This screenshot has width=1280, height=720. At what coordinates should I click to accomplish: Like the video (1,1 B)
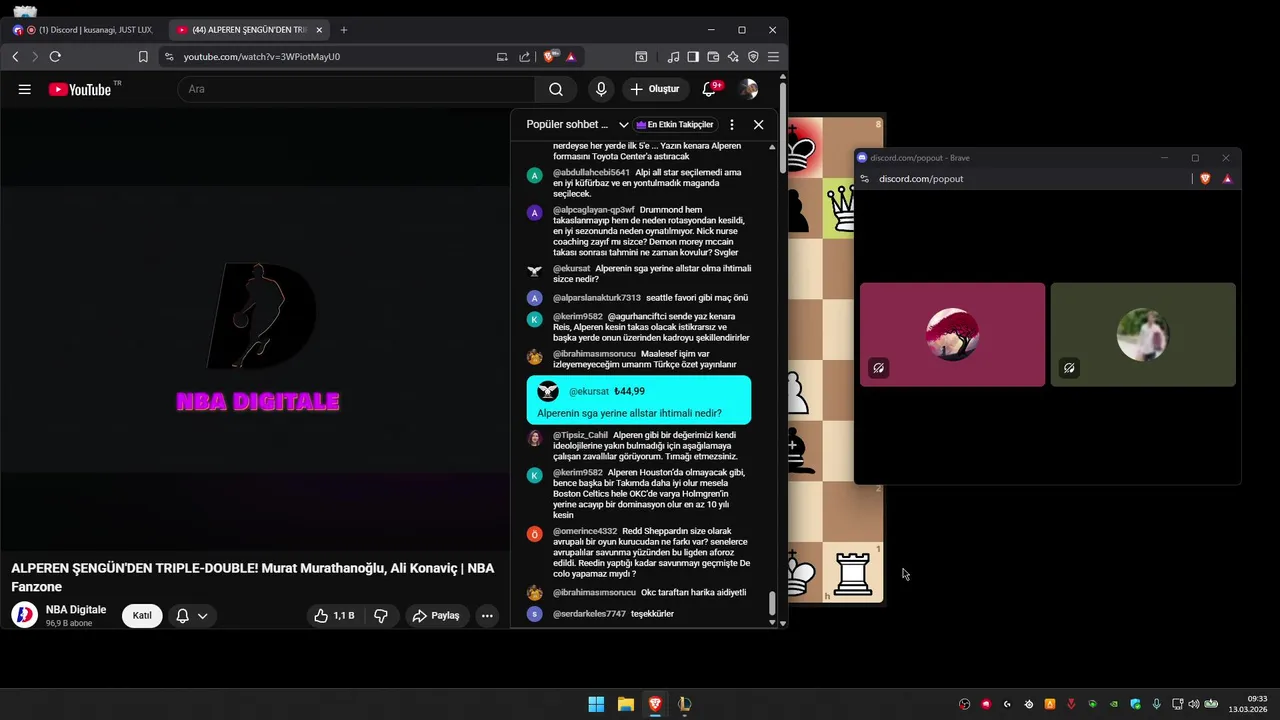334,616
